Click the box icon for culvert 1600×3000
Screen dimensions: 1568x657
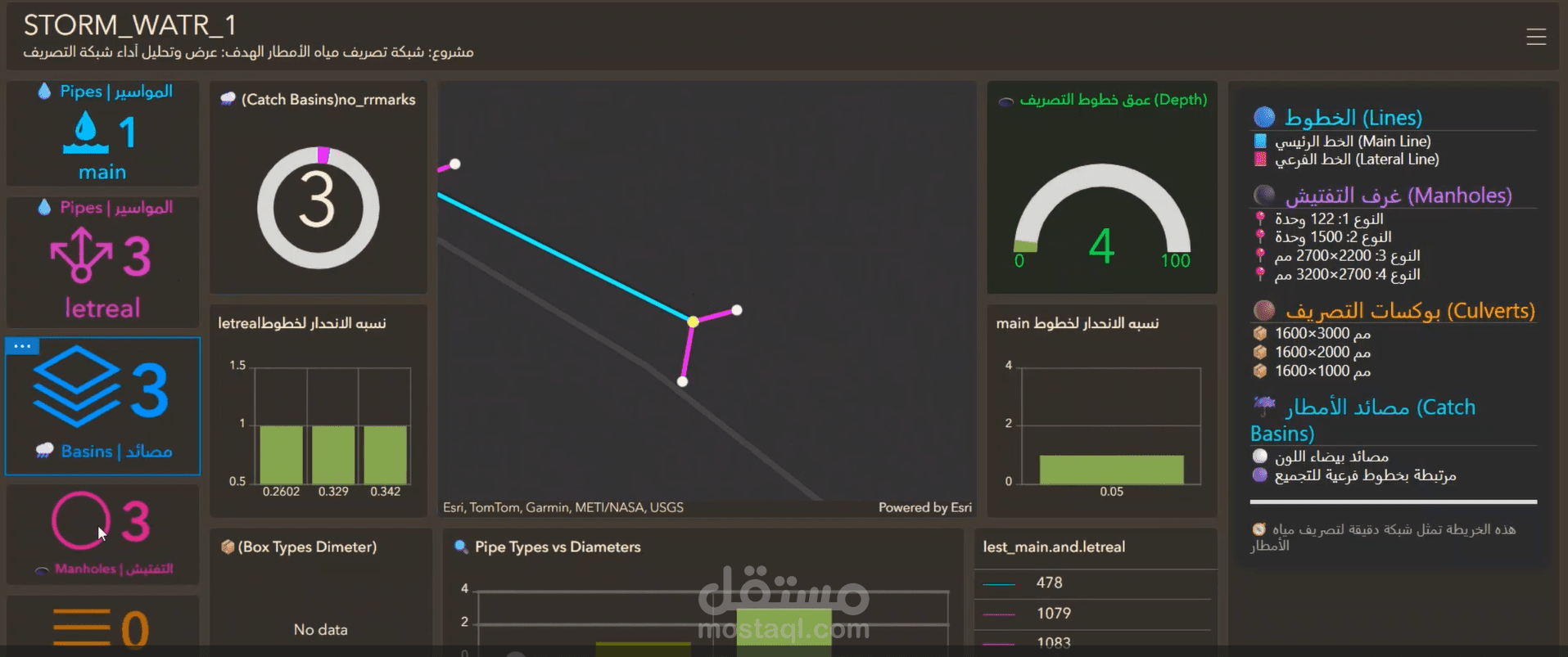click(1260, 333)
